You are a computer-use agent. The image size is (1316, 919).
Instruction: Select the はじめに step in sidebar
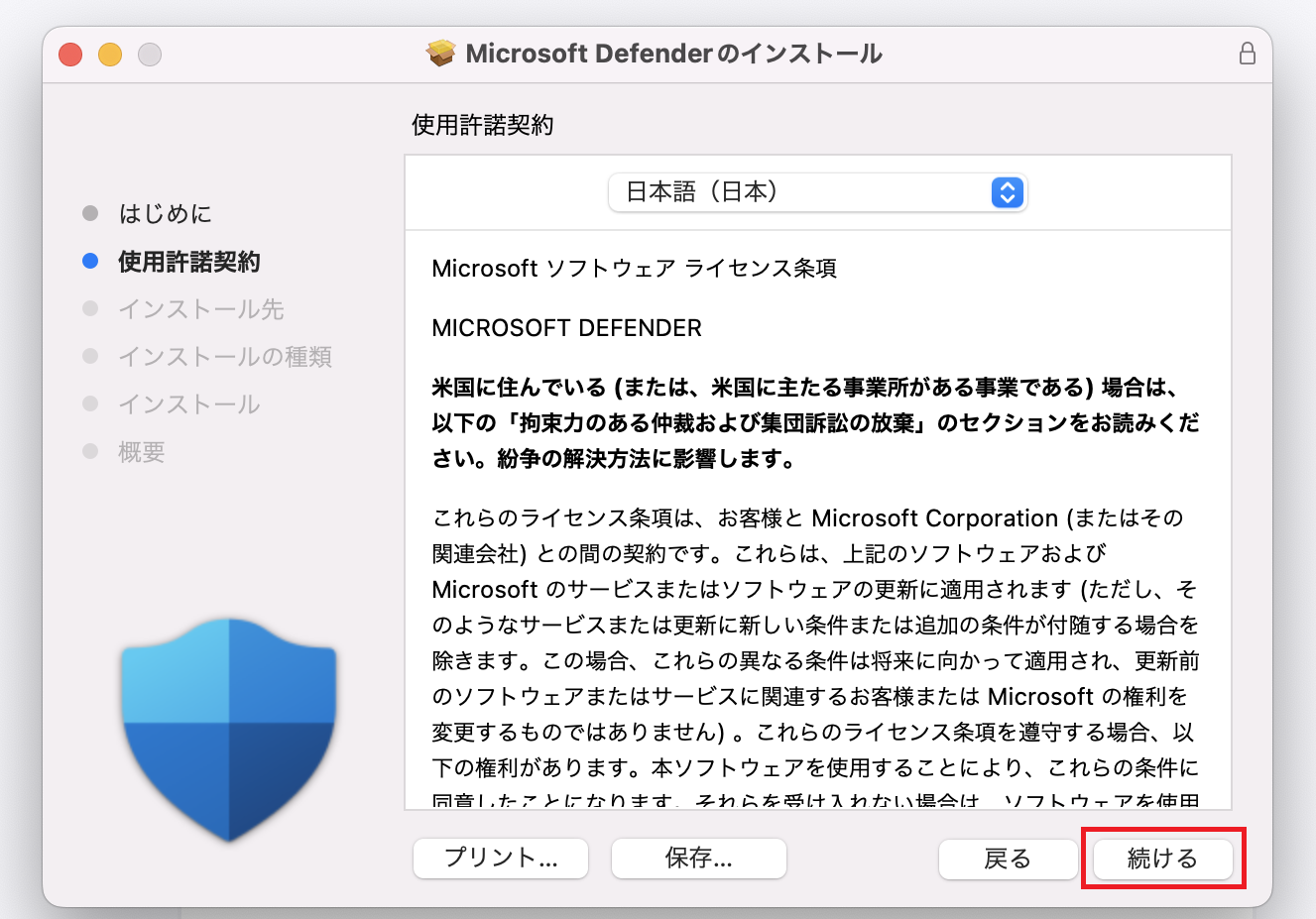click(x=166, y=213)
